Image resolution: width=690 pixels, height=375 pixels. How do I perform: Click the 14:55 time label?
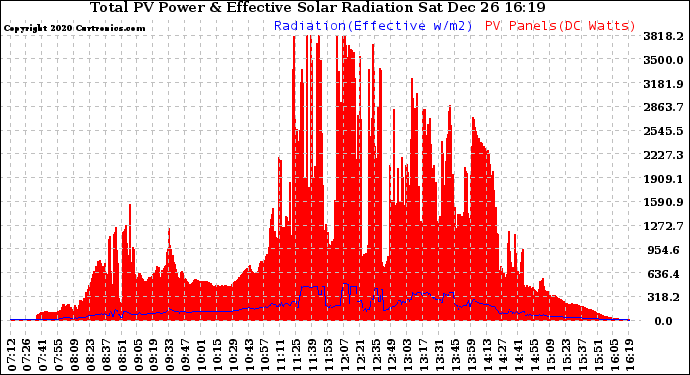(x=534, y=355)
